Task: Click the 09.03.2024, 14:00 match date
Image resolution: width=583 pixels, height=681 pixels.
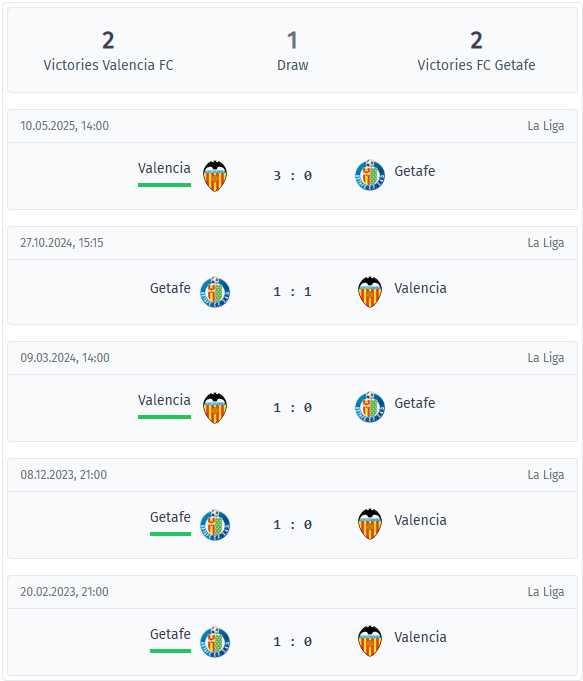Action: click(65, 357)
